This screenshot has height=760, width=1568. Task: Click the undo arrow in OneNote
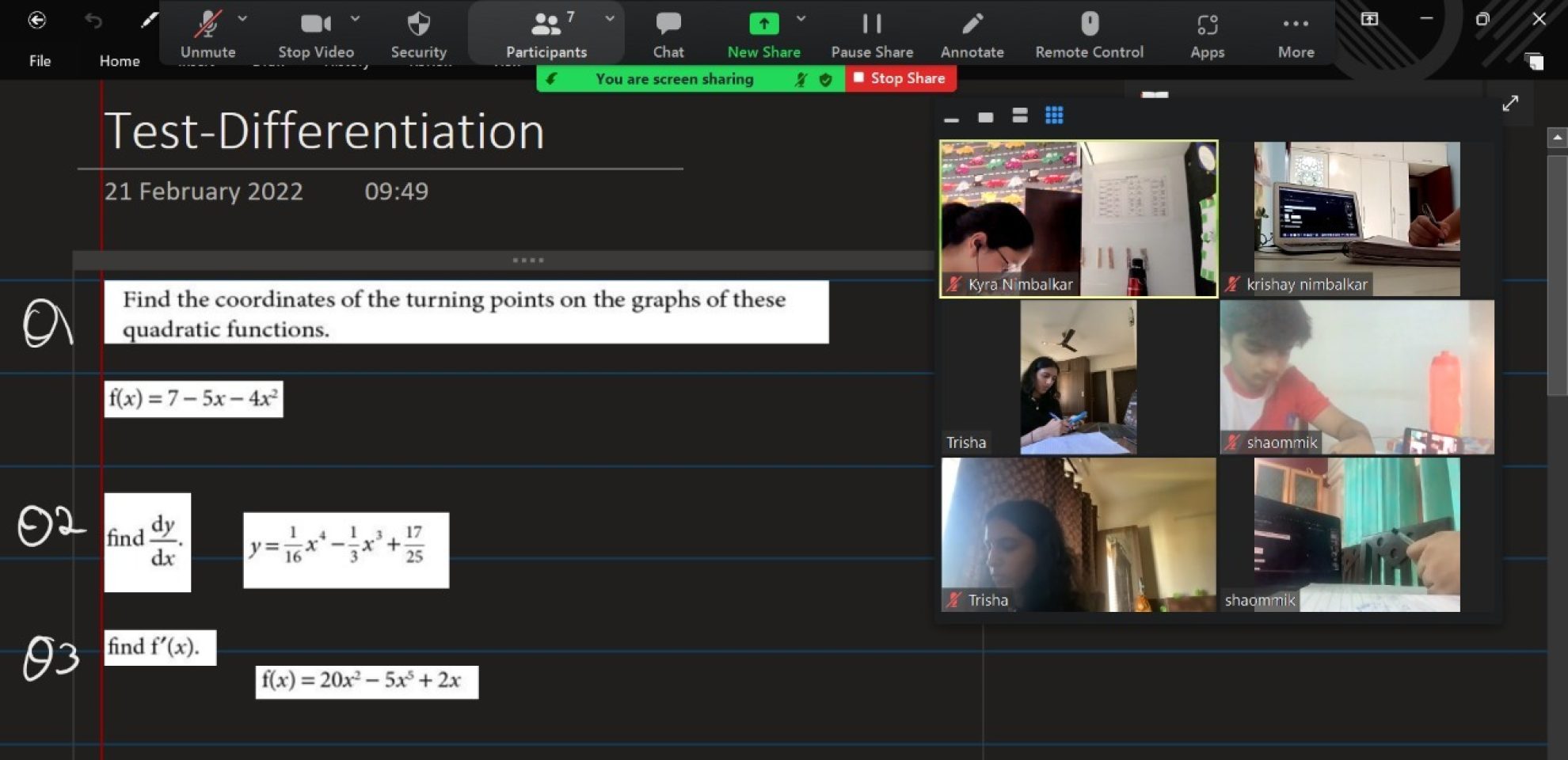[93, 21]
